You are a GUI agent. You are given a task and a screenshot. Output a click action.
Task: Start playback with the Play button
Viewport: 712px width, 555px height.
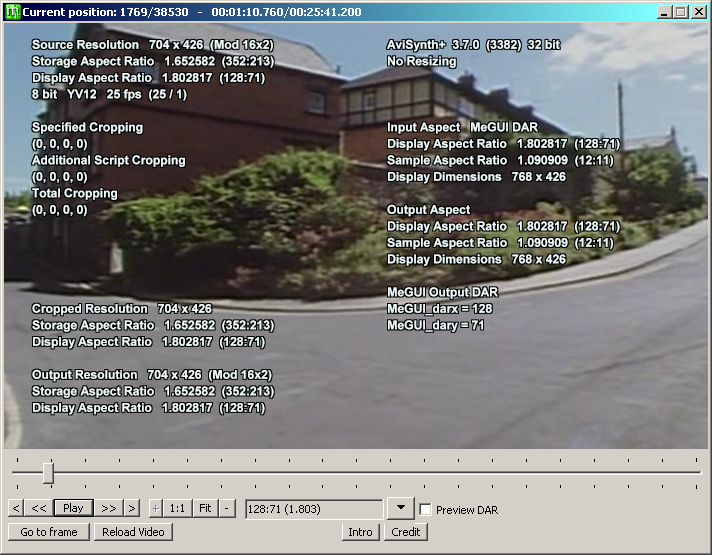[x=74, y=508]
